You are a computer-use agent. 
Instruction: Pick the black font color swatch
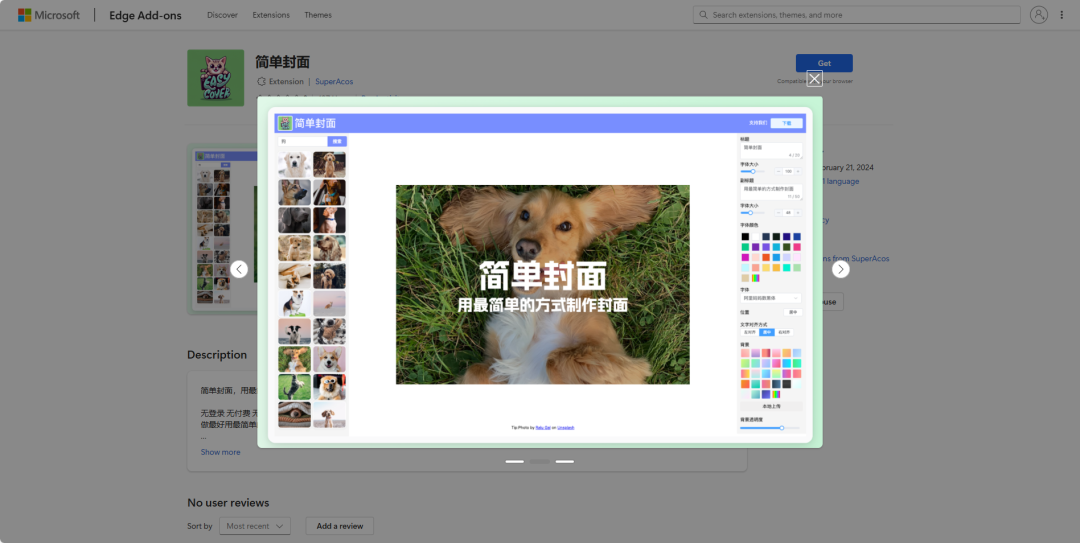tap(745, 236)
